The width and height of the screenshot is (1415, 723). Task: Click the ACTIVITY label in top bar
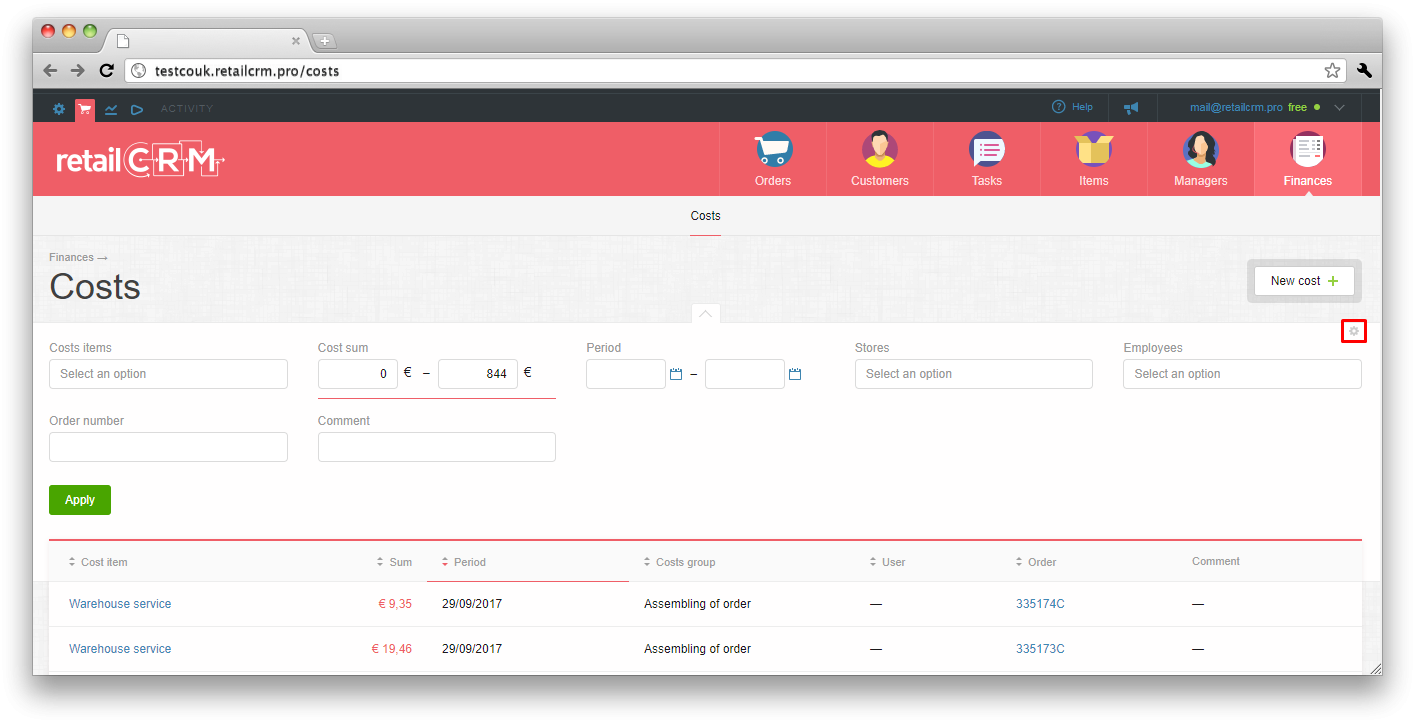[x=187, y=109]
